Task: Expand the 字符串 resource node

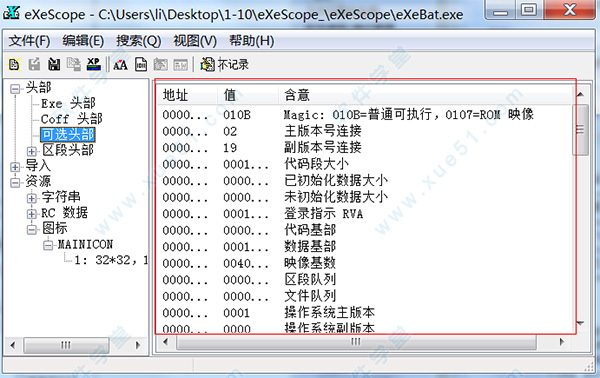Action: tap(32, 198)
